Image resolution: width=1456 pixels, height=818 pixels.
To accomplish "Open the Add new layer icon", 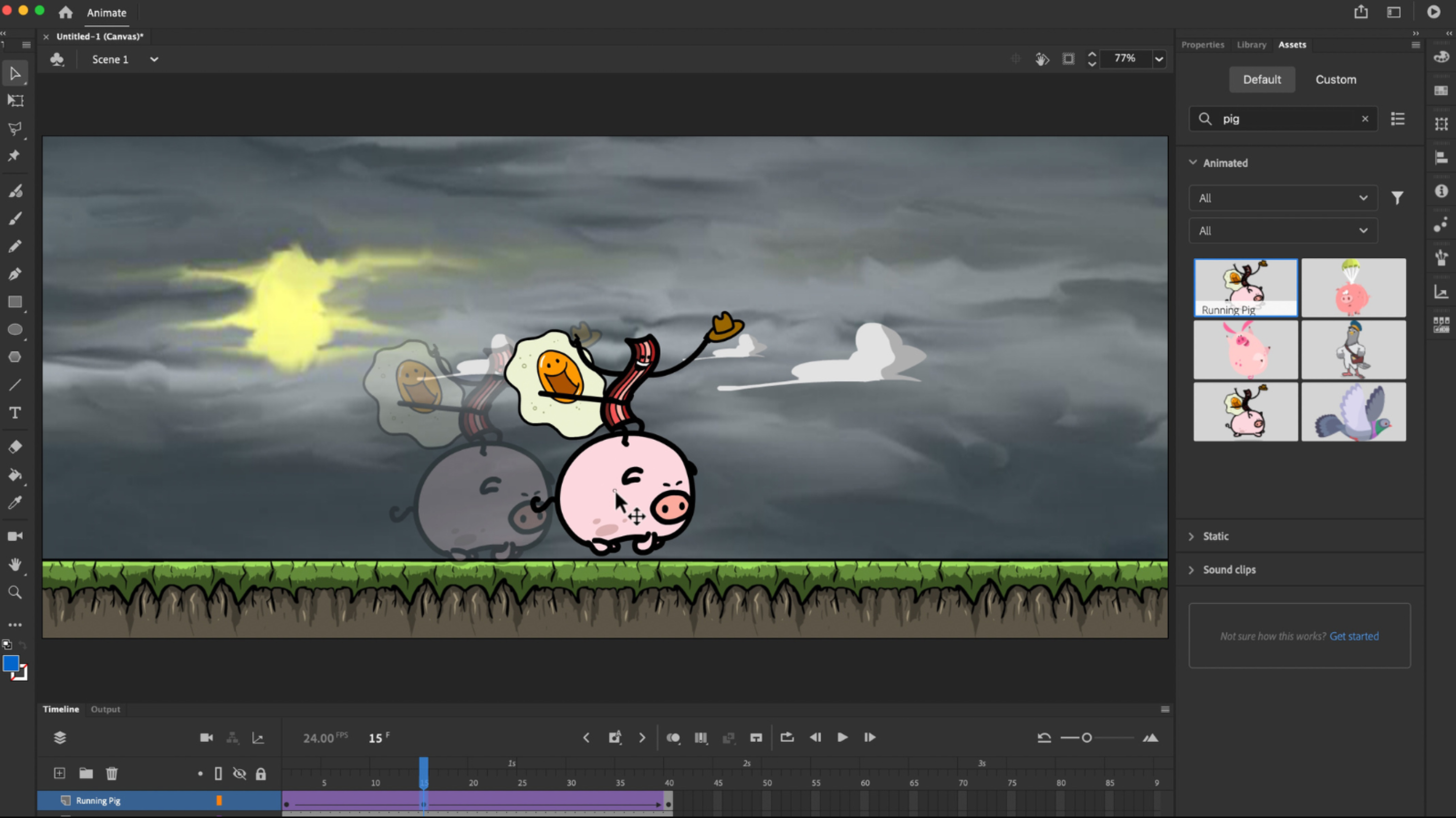I will pos(59,773).
